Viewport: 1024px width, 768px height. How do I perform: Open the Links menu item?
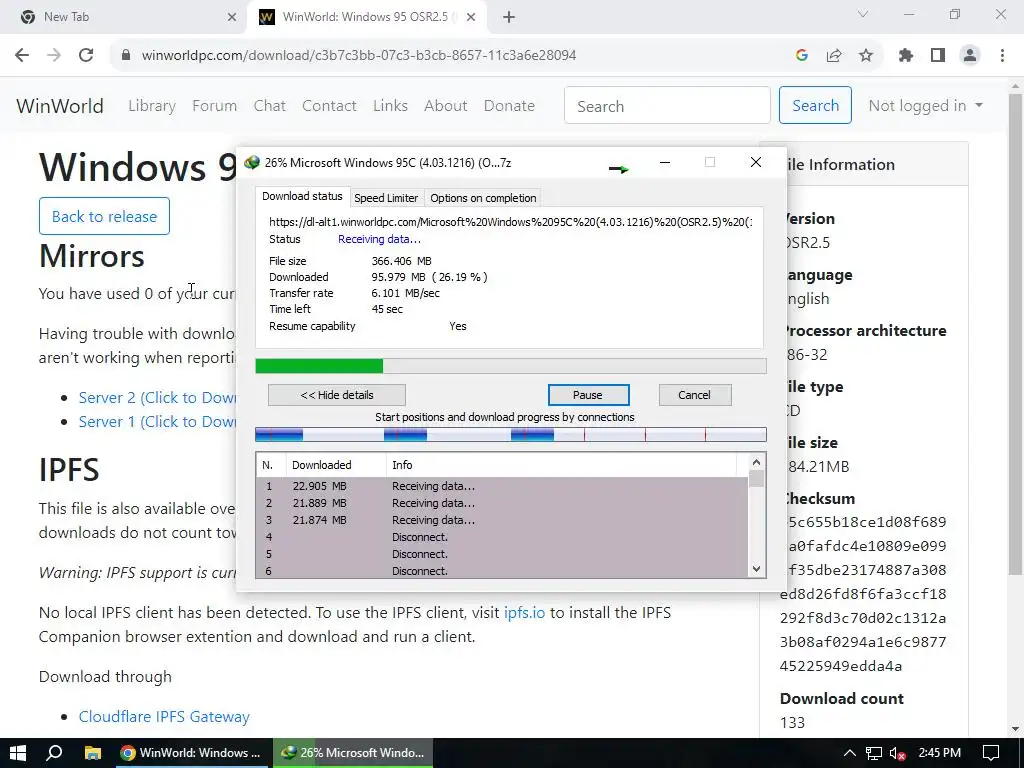click(x=391, y=106)
